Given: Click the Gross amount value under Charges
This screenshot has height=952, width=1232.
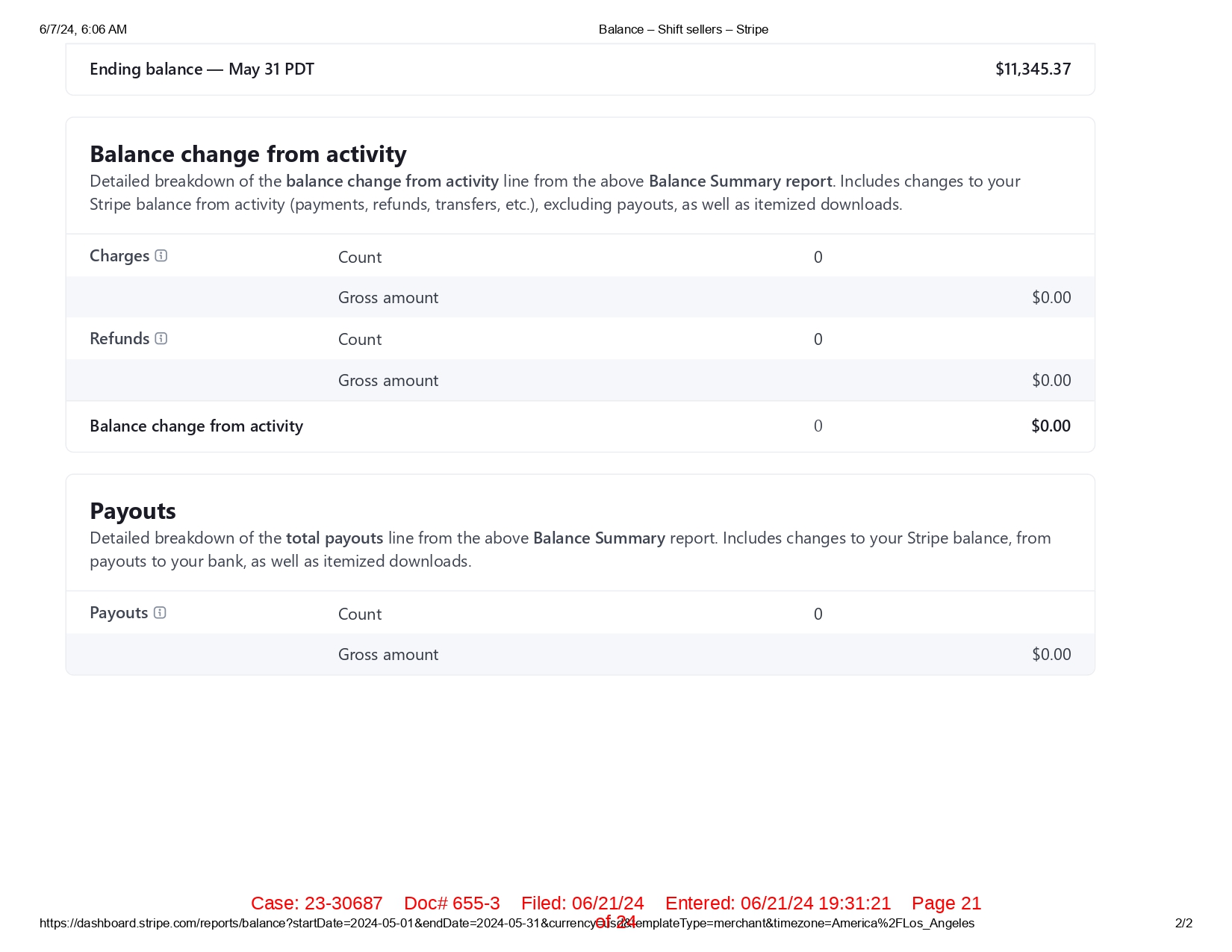Looking at the screenshot, I should 1051,298.
